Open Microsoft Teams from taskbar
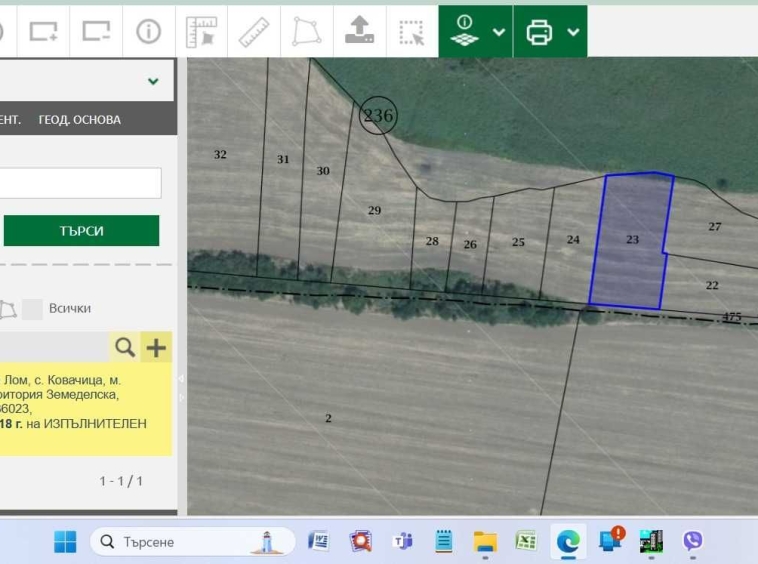 (402, 541)
